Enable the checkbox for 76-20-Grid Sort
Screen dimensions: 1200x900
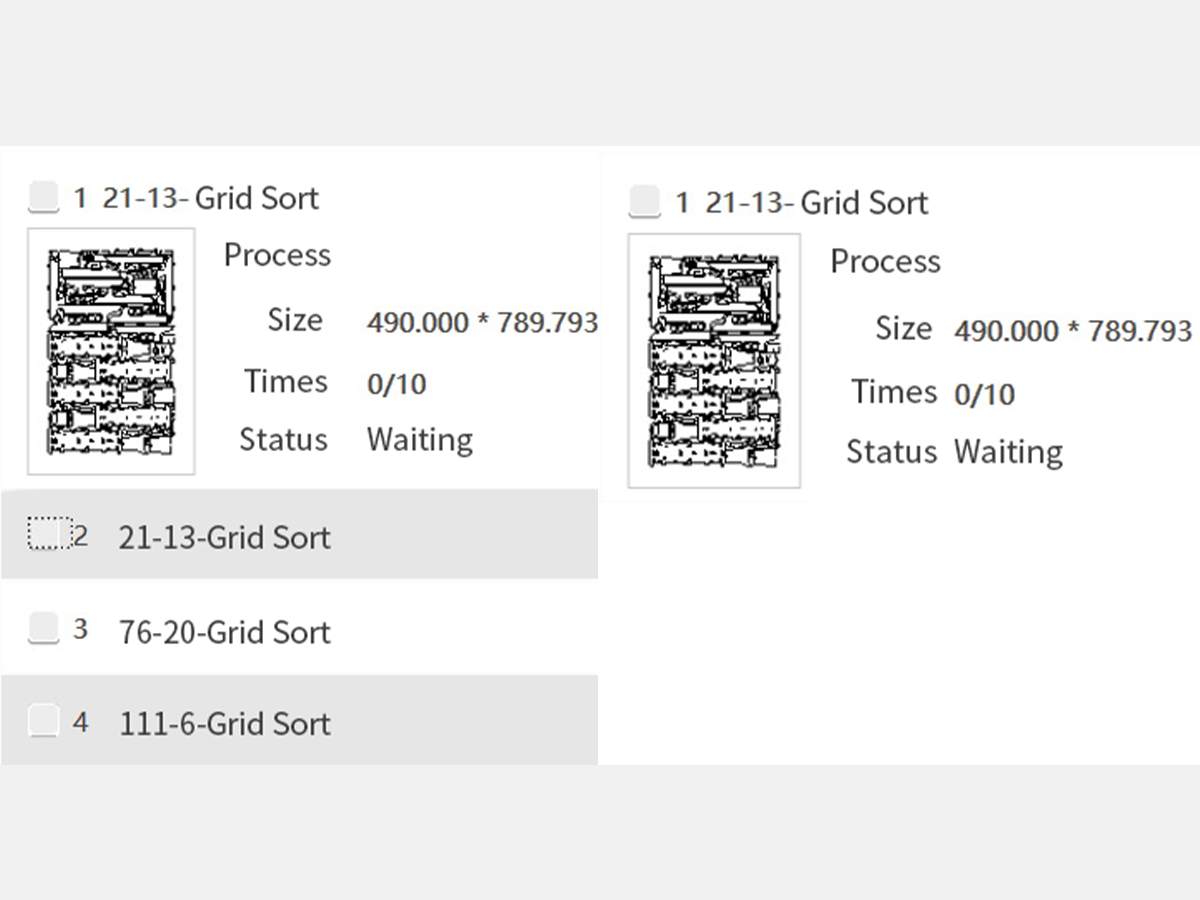43,628
